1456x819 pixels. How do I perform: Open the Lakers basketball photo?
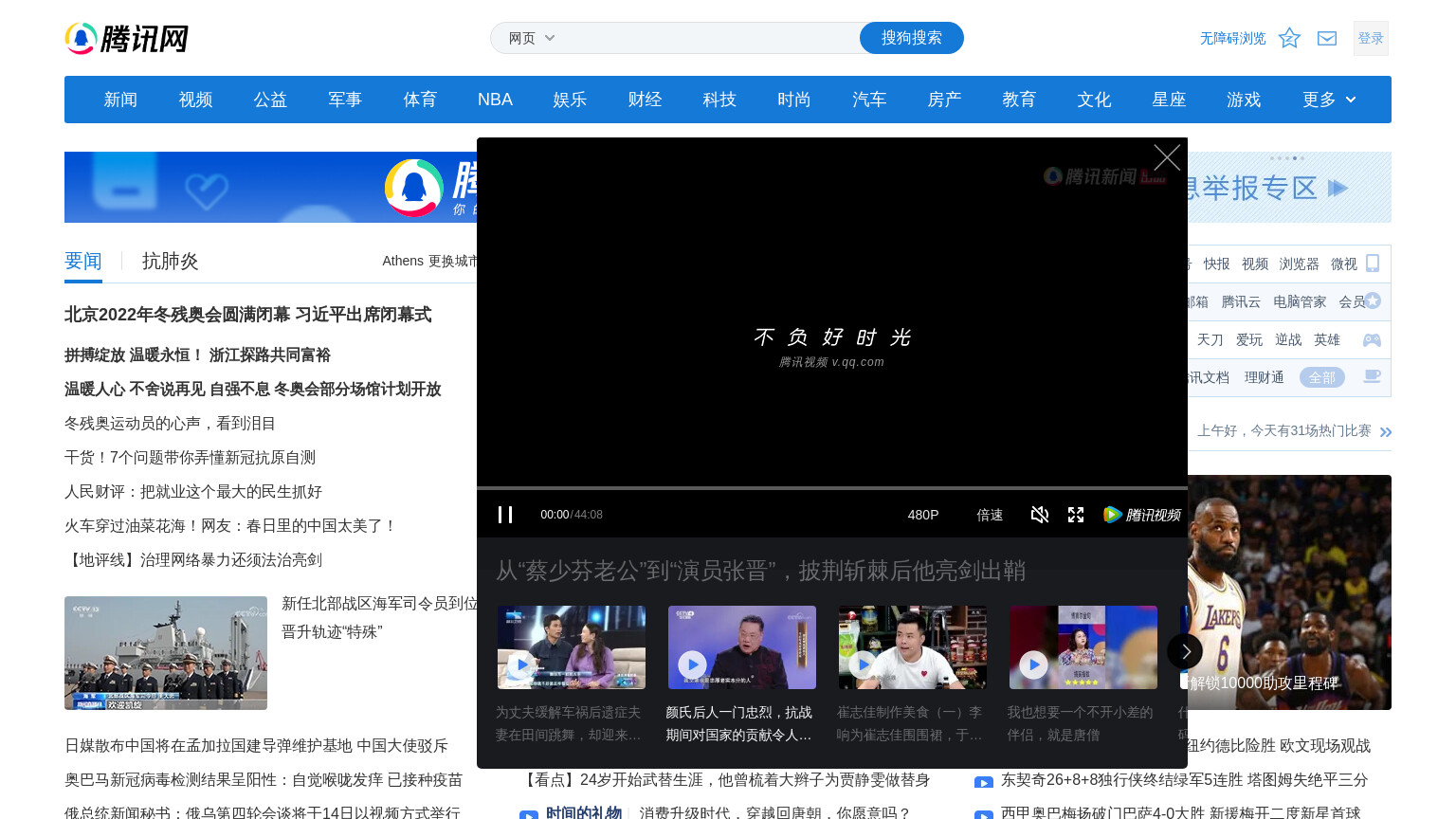click(x=1289, y=592)
